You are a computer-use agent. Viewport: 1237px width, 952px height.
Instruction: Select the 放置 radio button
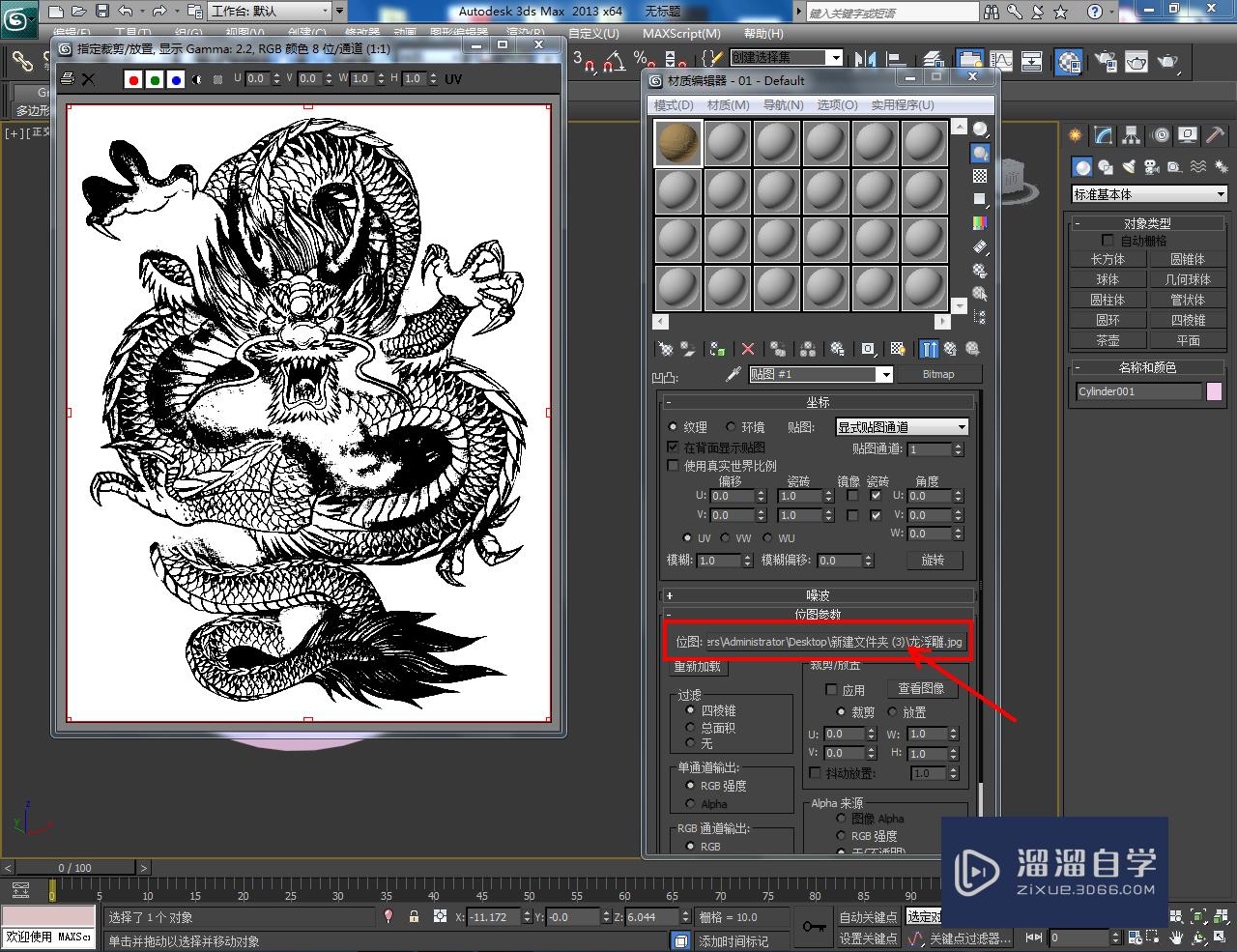[893, 712]
